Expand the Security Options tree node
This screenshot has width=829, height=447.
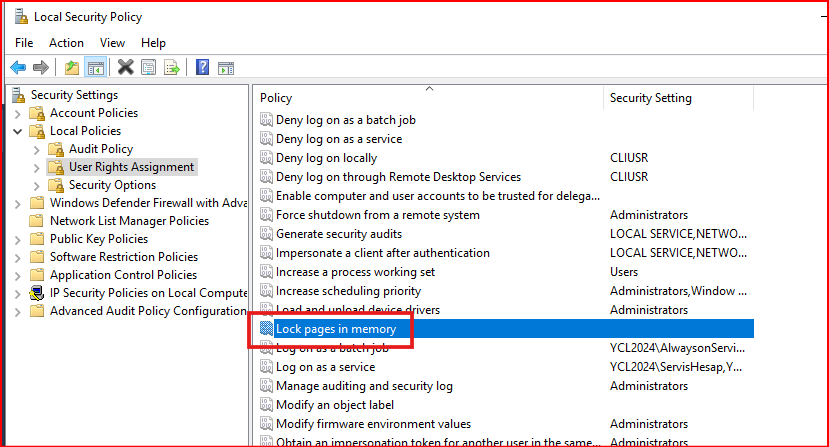pos(37,185)
